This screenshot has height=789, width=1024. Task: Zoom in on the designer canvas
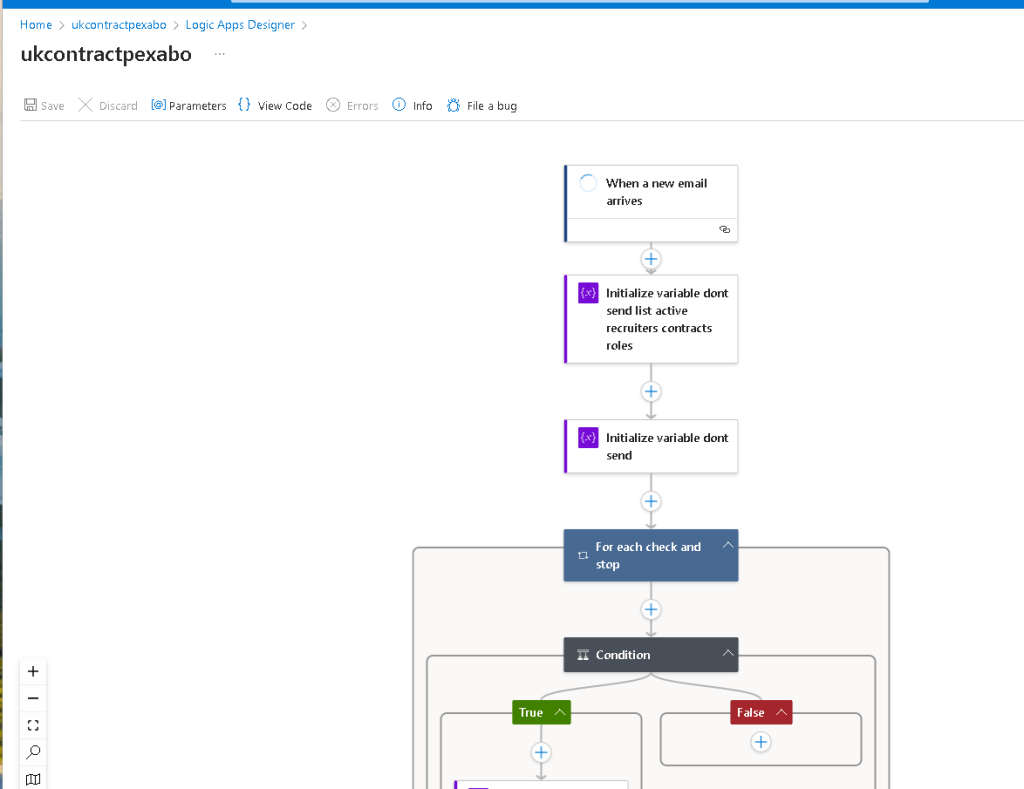tap(33, 671)
